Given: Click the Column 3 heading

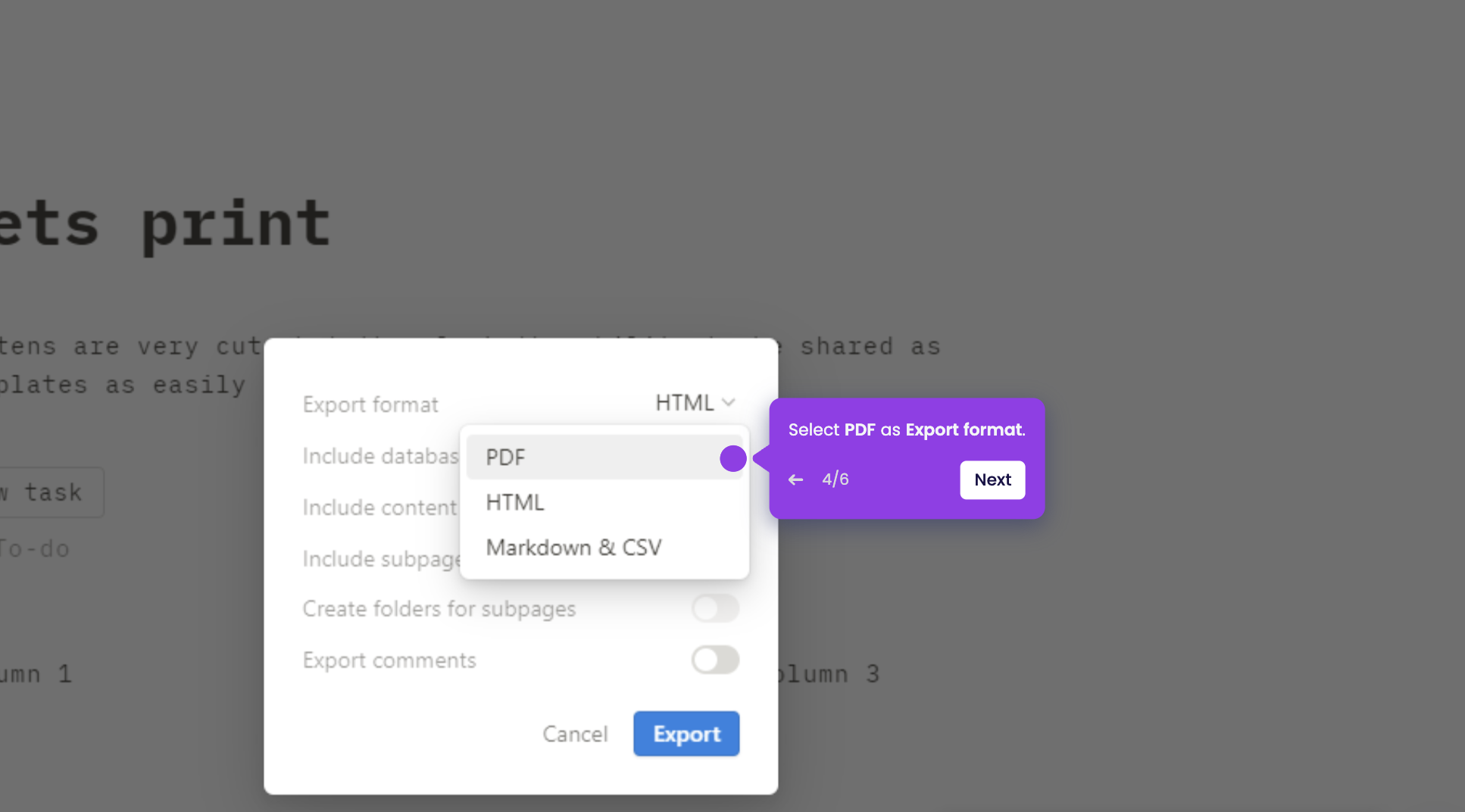Looking at the screenshot, I should pyautogui.click(x=826, y=673).
